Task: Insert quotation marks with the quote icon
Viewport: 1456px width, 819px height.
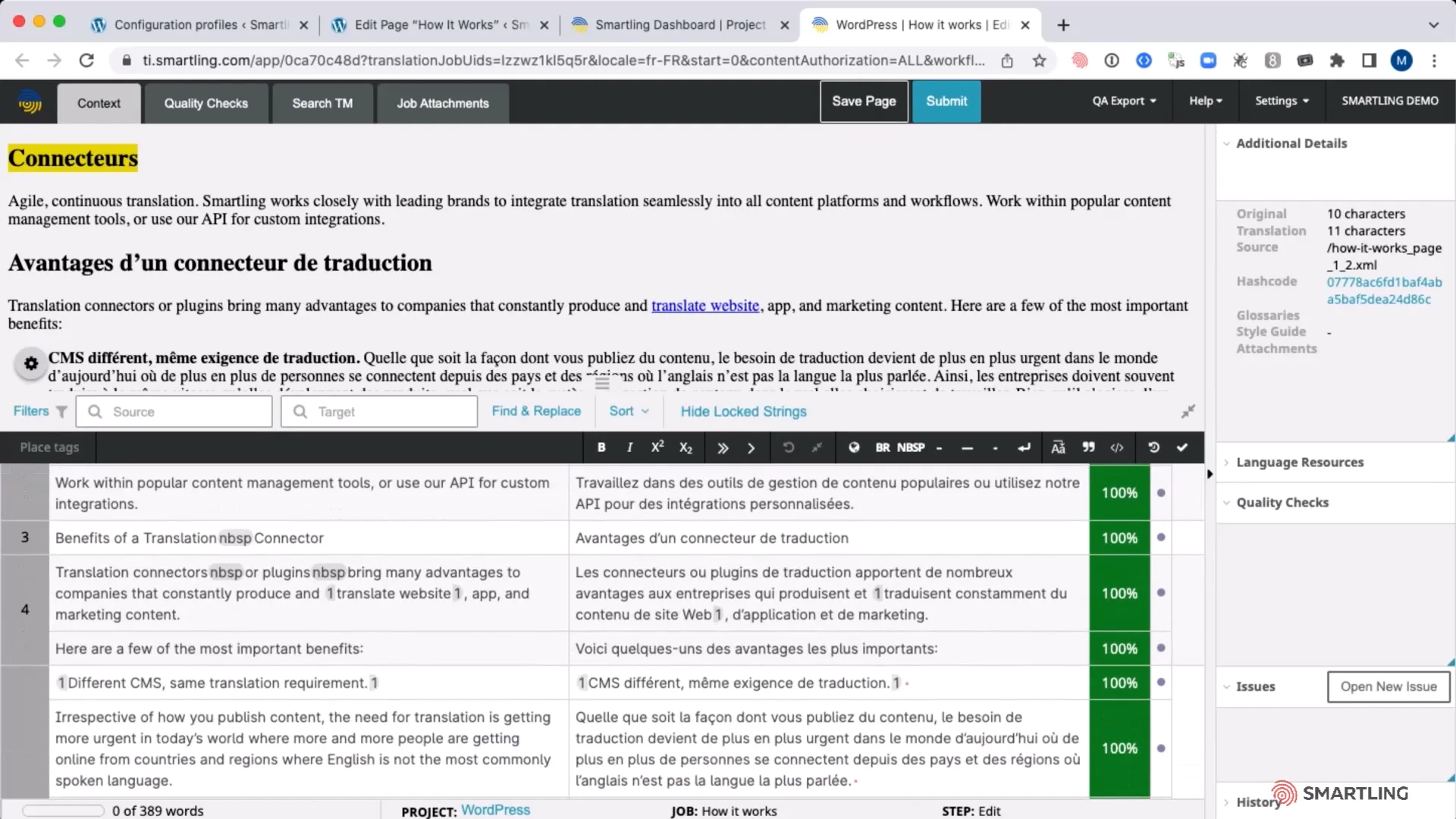Action: click(x=1088, y=447)
